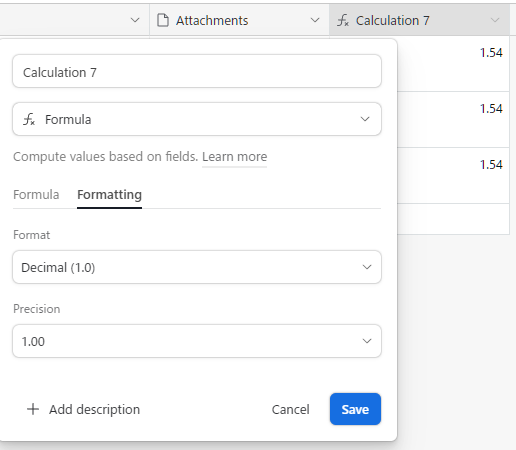Expand the first column header chevron

(135, 20)
